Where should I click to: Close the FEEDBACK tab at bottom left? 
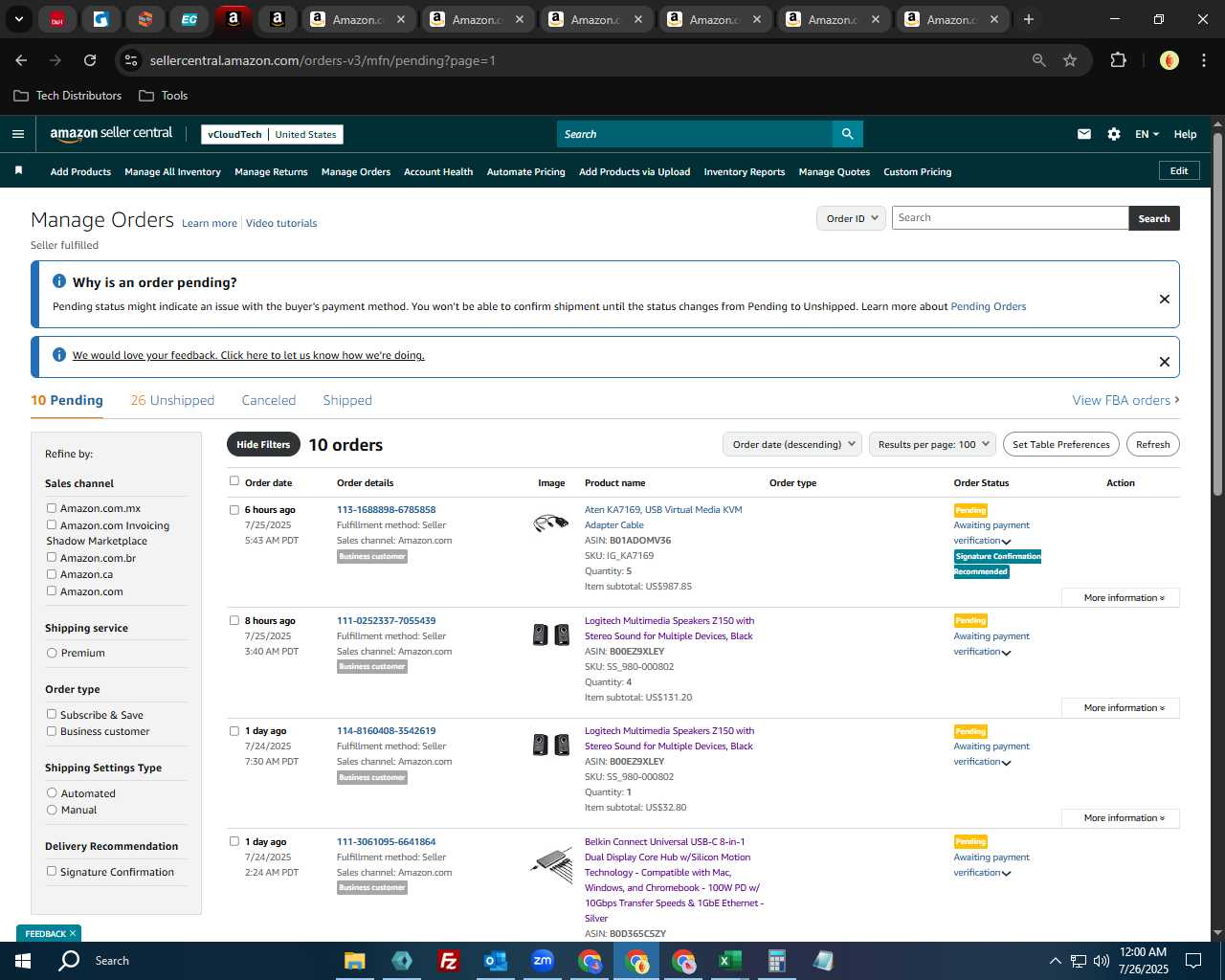tap(73, 933)
